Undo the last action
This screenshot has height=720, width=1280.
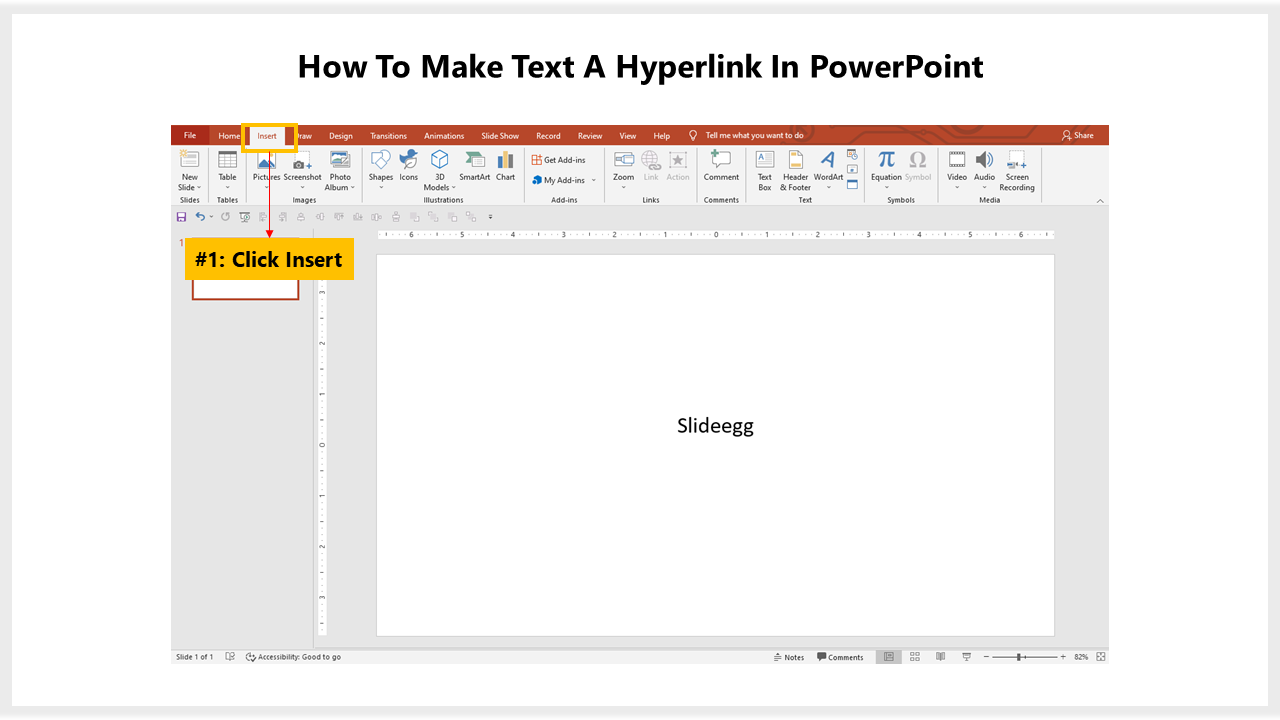tap(200, 217)
